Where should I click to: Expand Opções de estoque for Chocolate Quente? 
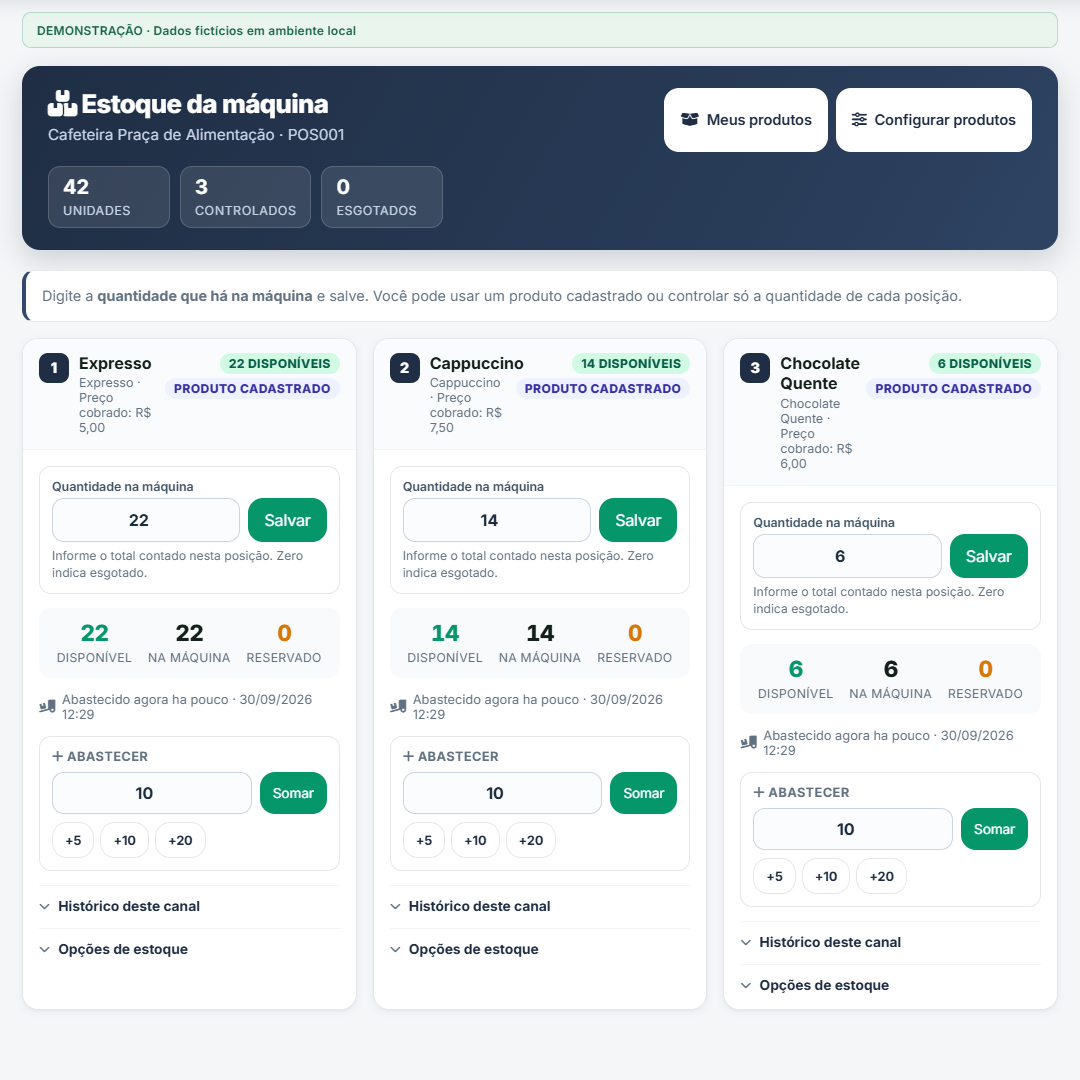891,986
